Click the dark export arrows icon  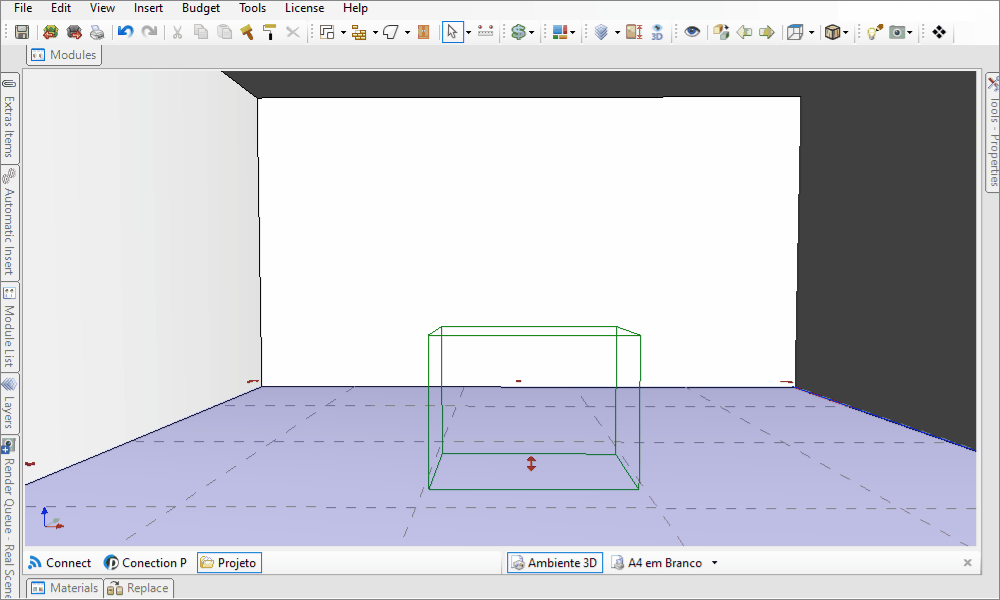(74, 32)
